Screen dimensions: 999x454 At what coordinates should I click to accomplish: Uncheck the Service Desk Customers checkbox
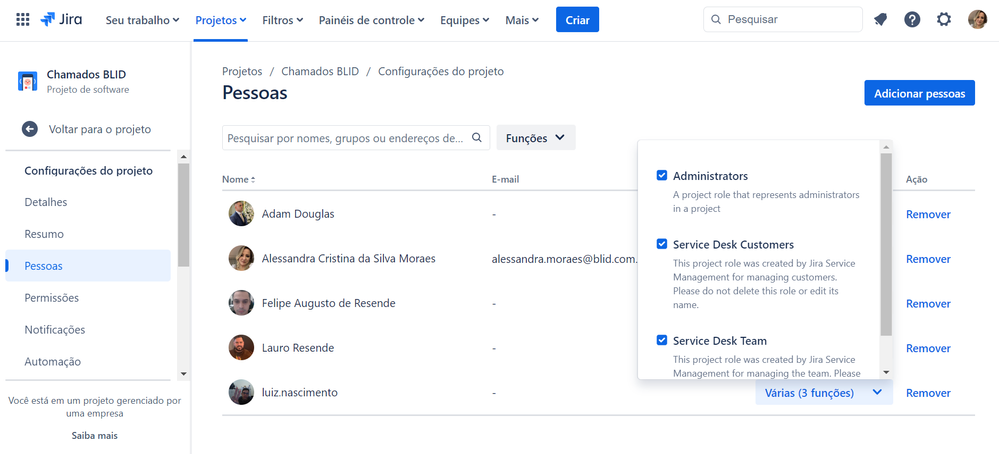click(662, 244)
